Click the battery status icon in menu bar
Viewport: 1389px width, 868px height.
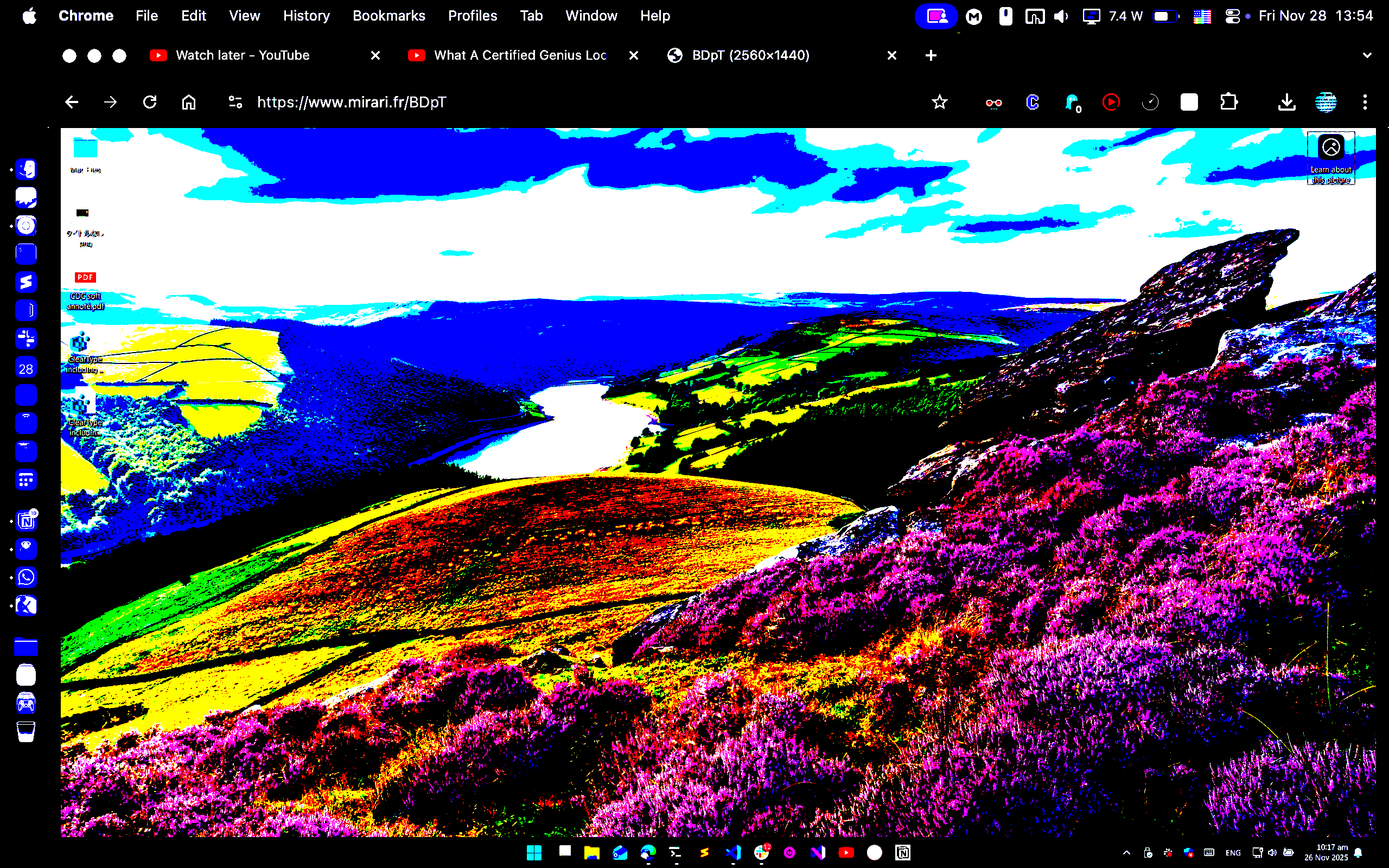pos(1165,16)
